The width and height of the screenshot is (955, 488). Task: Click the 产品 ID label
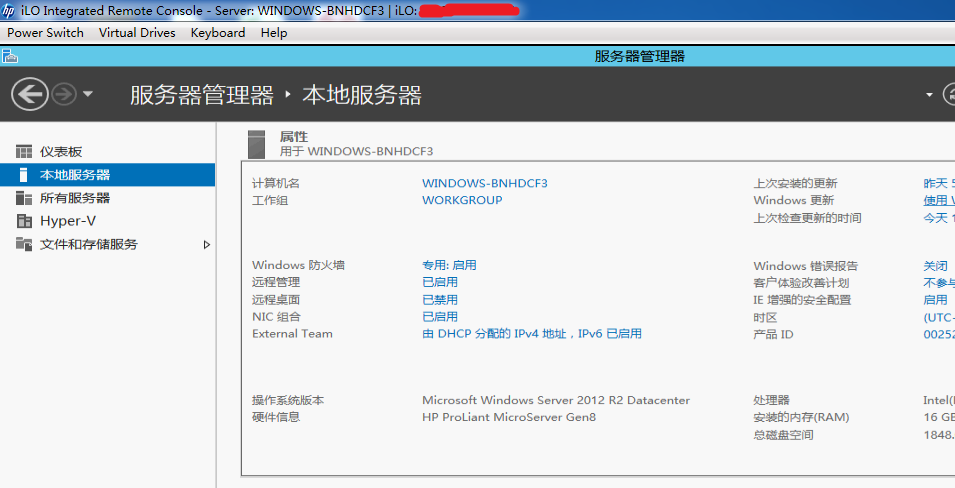774,334
